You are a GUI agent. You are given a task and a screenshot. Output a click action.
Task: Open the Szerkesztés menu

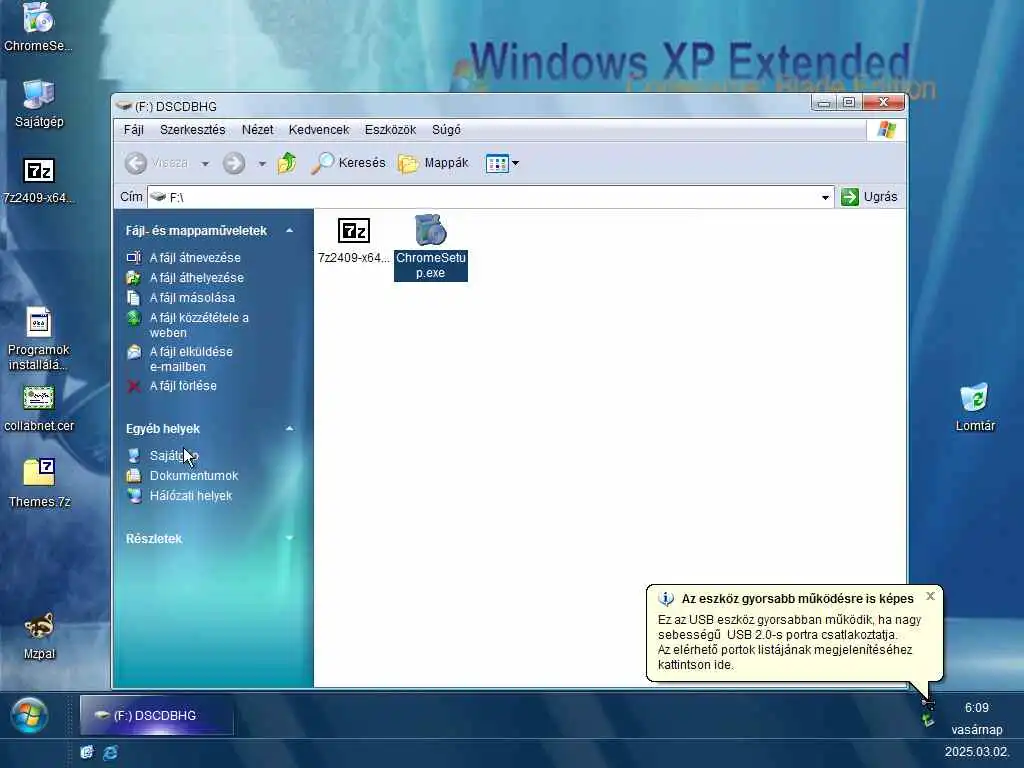193,129
